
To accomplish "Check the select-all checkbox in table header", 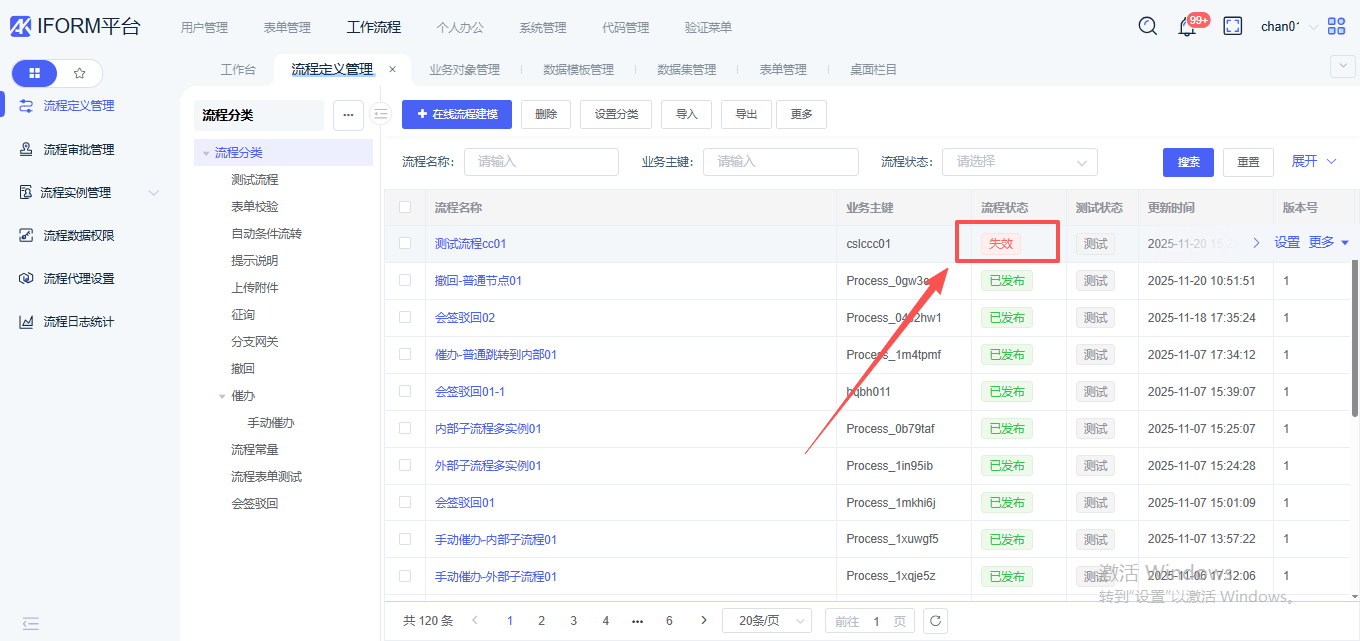I will (405, 207).
